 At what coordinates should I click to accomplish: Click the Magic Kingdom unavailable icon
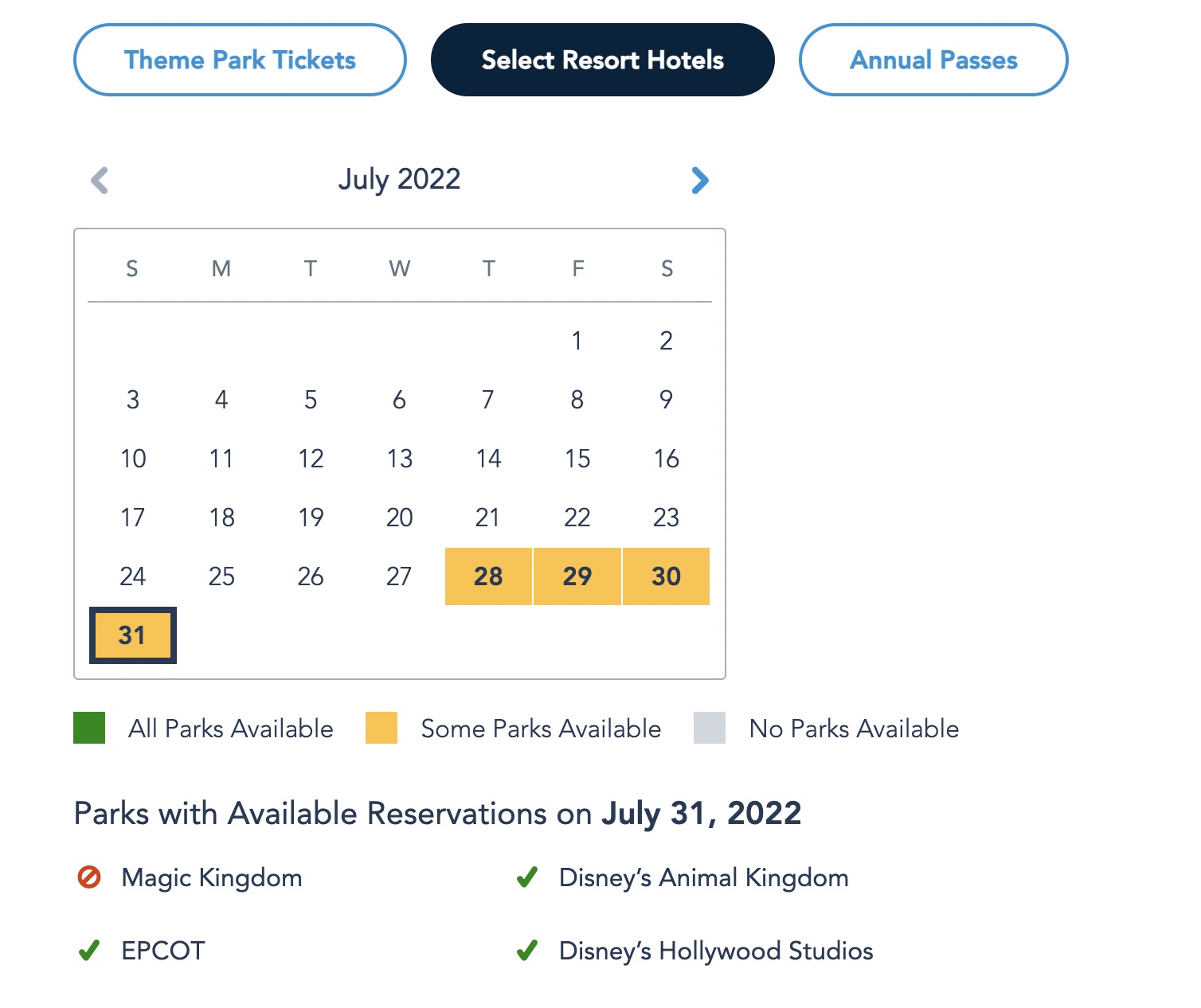coord(89,877)
